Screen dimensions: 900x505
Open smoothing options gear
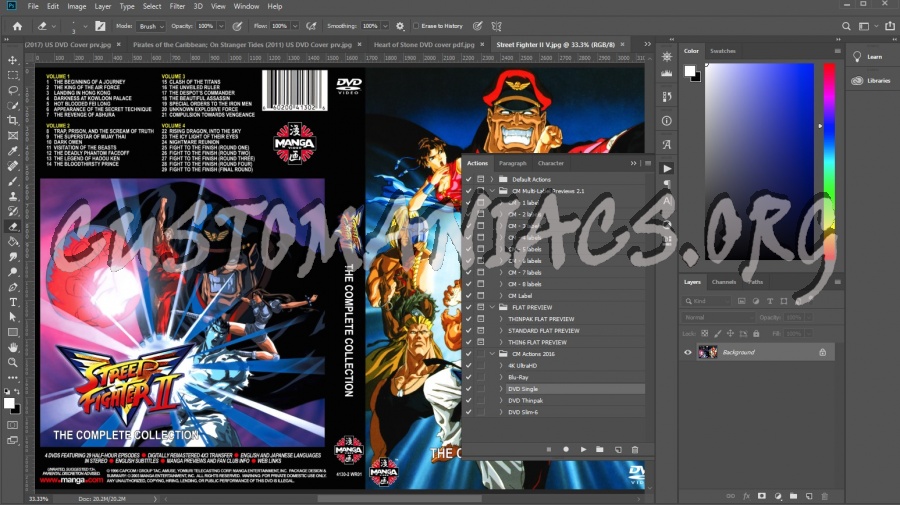coord(400,26)
